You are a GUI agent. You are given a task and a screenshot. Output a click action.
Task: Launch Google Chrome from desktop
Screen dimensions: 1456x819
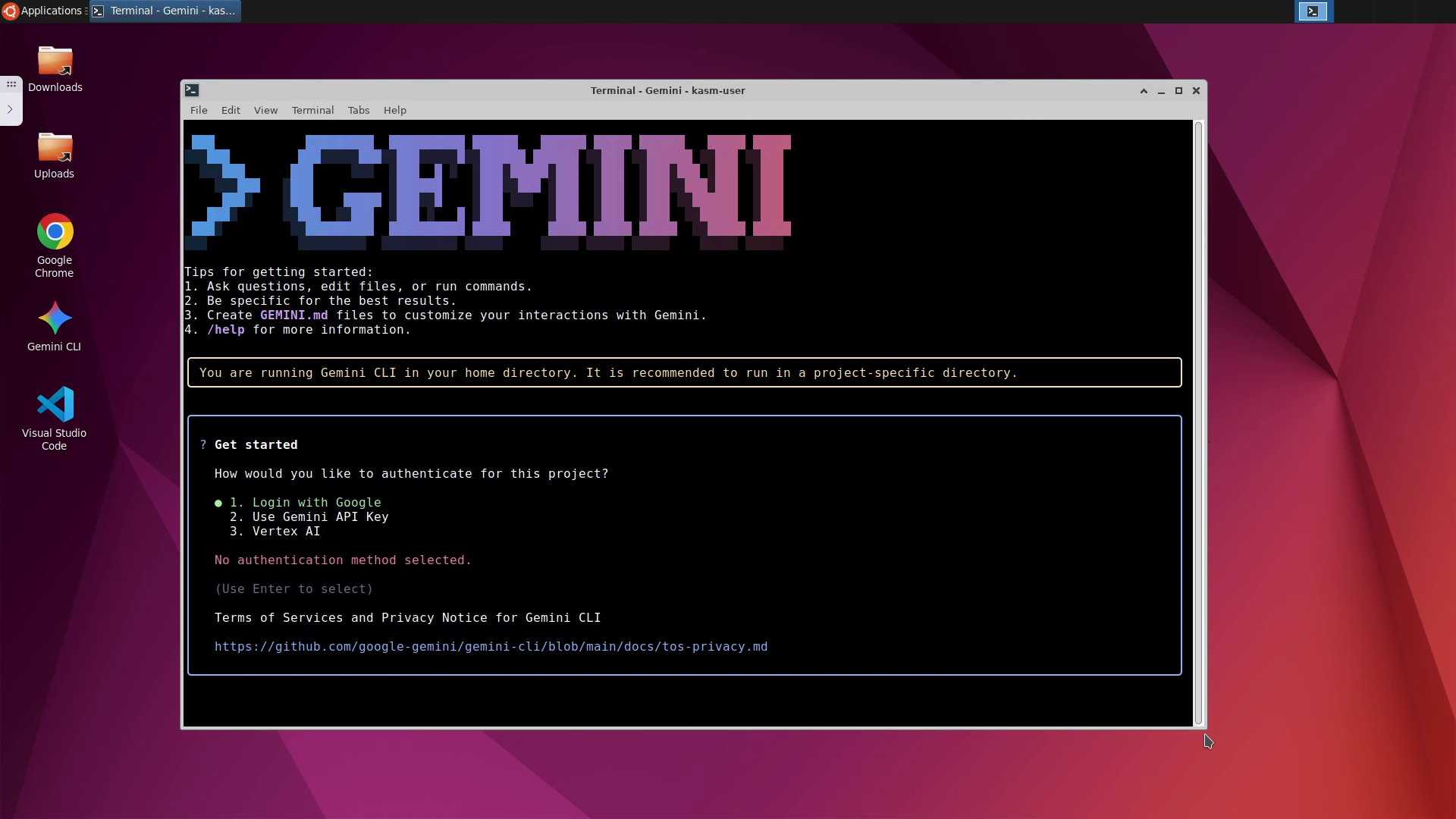55,232
